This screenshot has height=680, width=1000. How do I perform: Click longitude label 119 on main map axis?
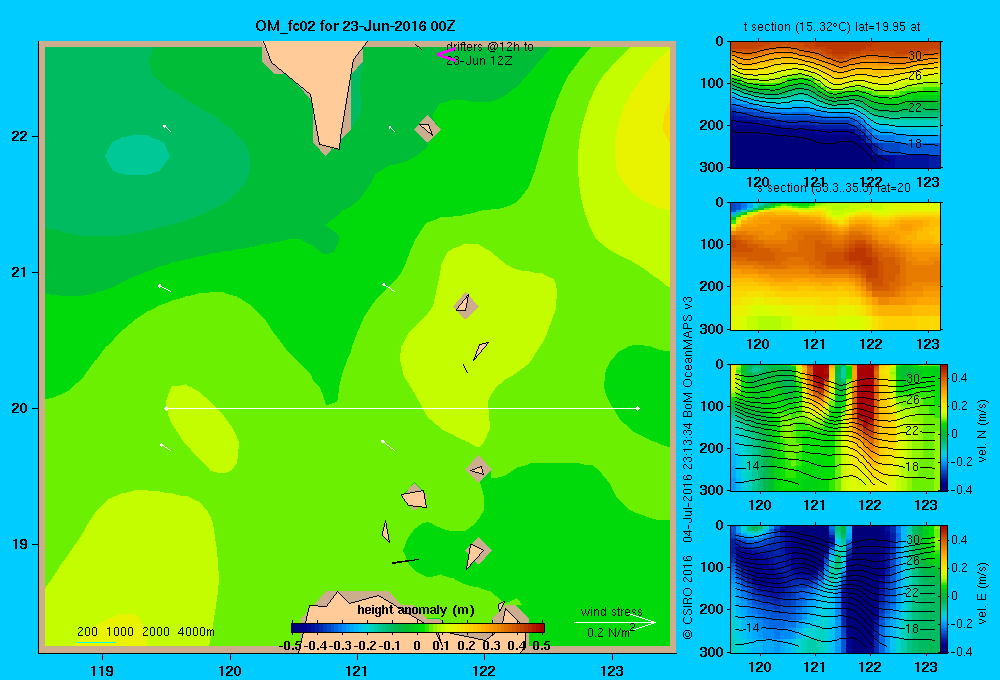click(x=102, y=670)
